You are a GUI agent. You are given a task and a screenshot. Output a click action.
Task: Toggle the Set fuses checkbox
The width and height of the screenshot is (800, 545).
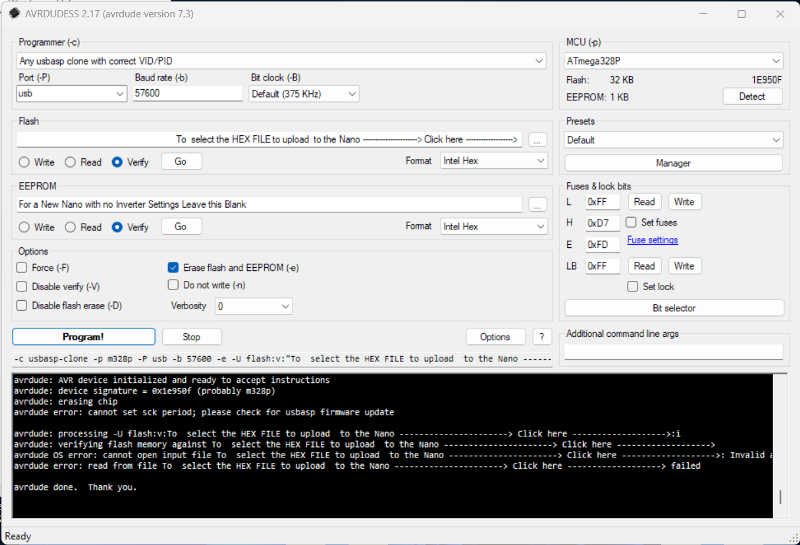coord(631,222)
